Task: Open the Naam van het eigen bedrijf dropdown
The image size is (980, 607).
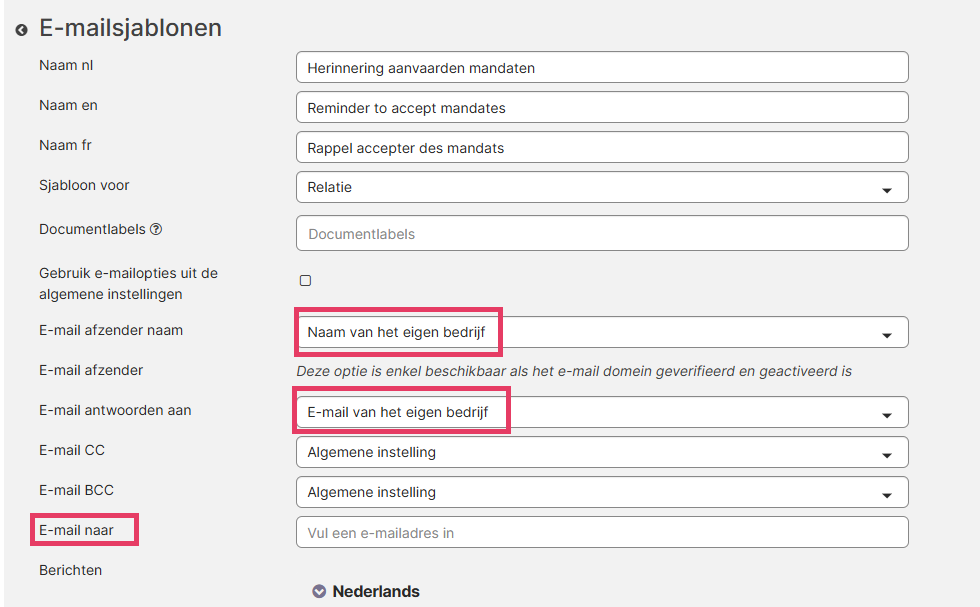Action: click(602, 332)
